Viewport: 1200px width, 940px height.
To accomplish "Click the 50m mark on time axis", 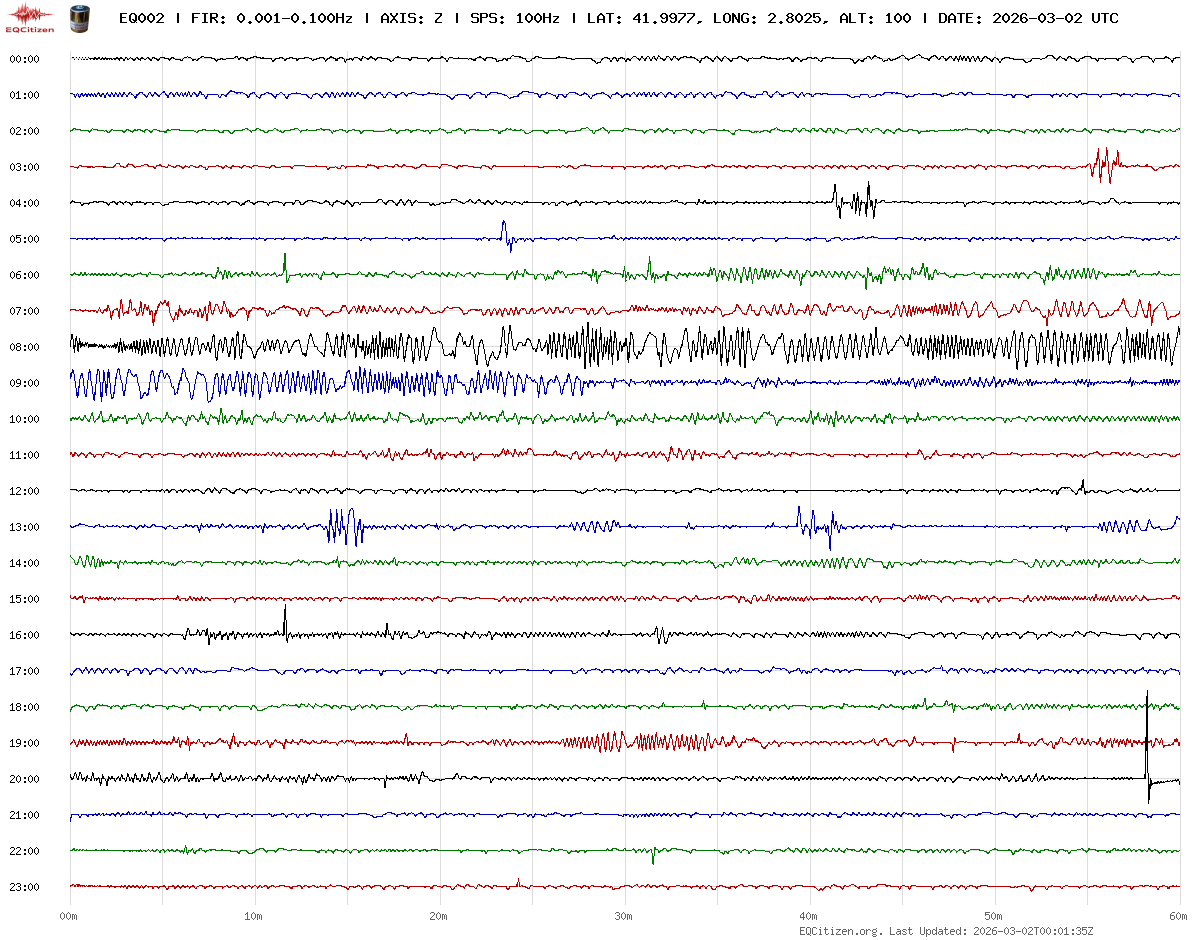I will [x=993, y=916].
